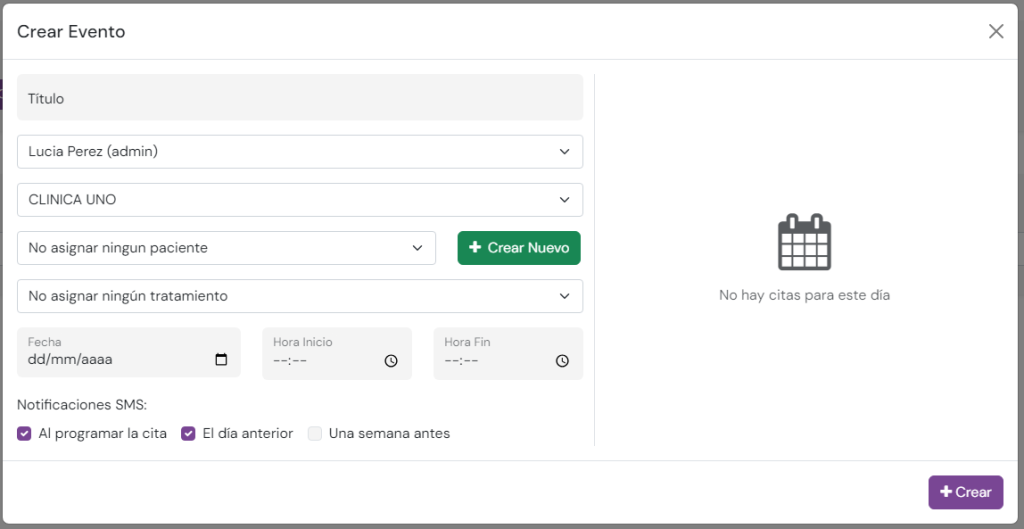The image size is (1024, 529).
Task: Expand the CLINICA UNO dropdown
Action: [x=299, y=200]
